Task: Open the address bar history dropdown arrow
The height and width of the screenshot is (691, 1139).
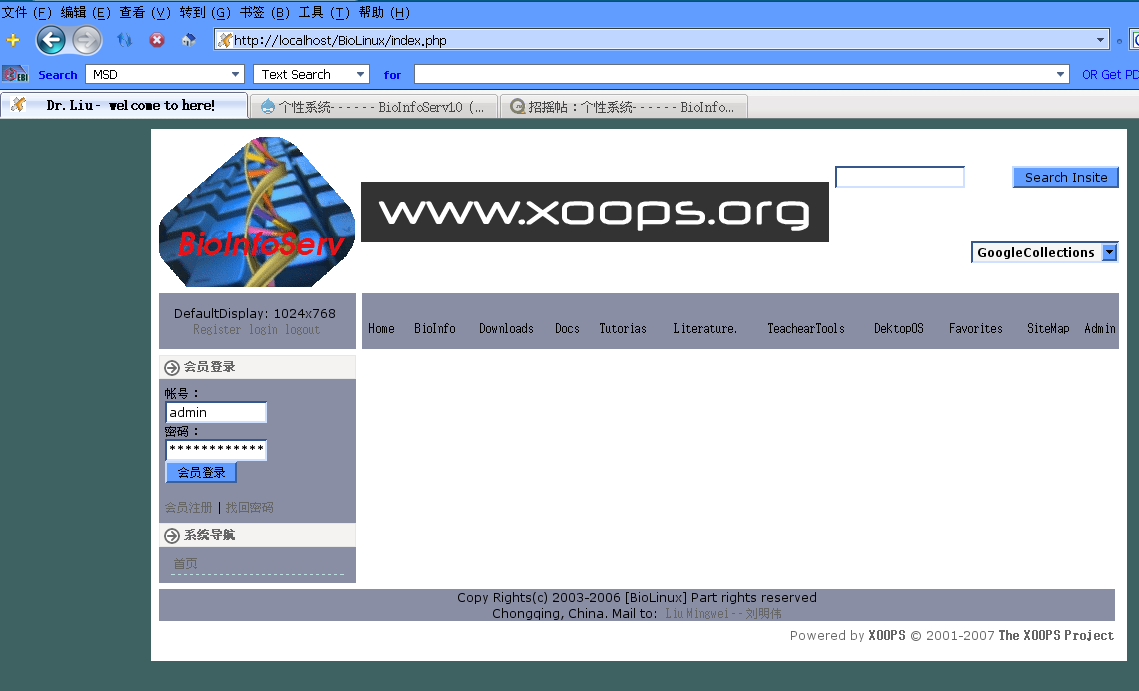Action: pyautogui.click(x=1101, y=40)
